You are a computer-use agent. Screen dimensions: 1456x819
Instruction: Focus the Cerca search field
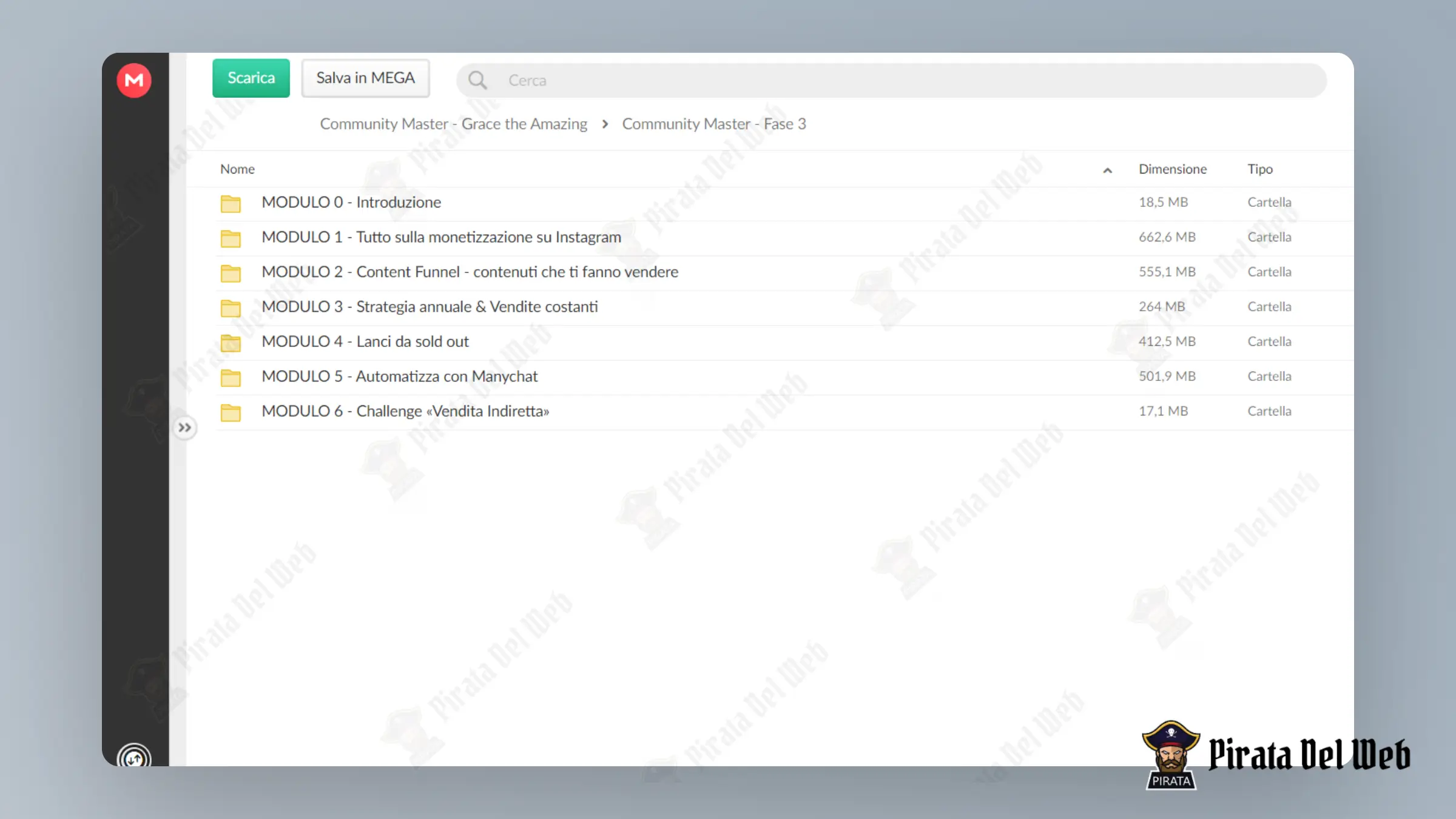point(891,80)
